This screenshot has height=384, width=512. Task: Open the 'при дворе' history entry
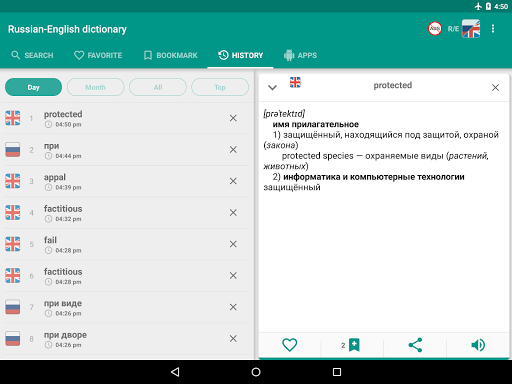[x=127, y=339]
